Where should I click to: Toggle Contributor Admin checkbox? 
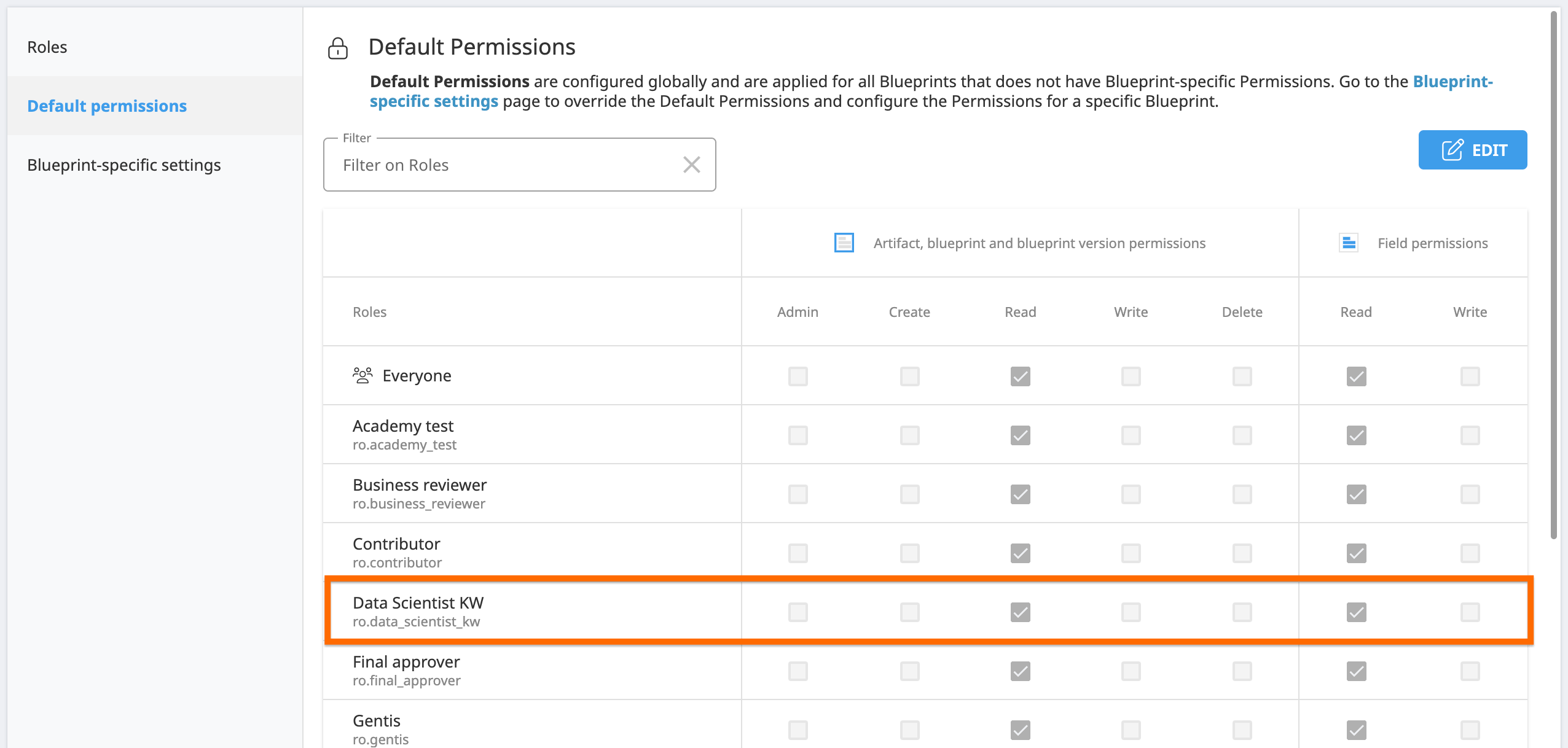(798, 553)
